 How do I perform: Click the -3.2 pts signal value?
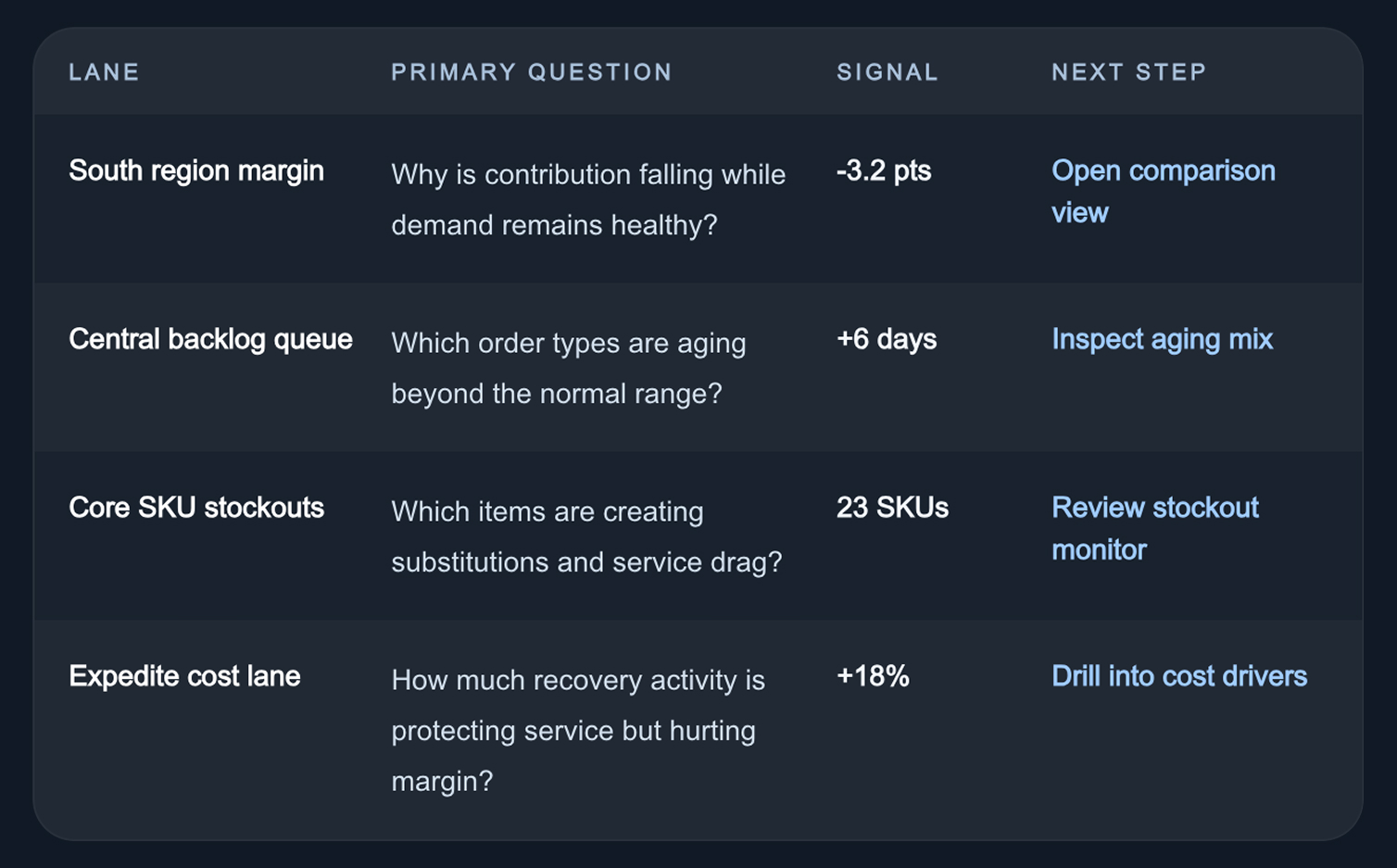884,170
